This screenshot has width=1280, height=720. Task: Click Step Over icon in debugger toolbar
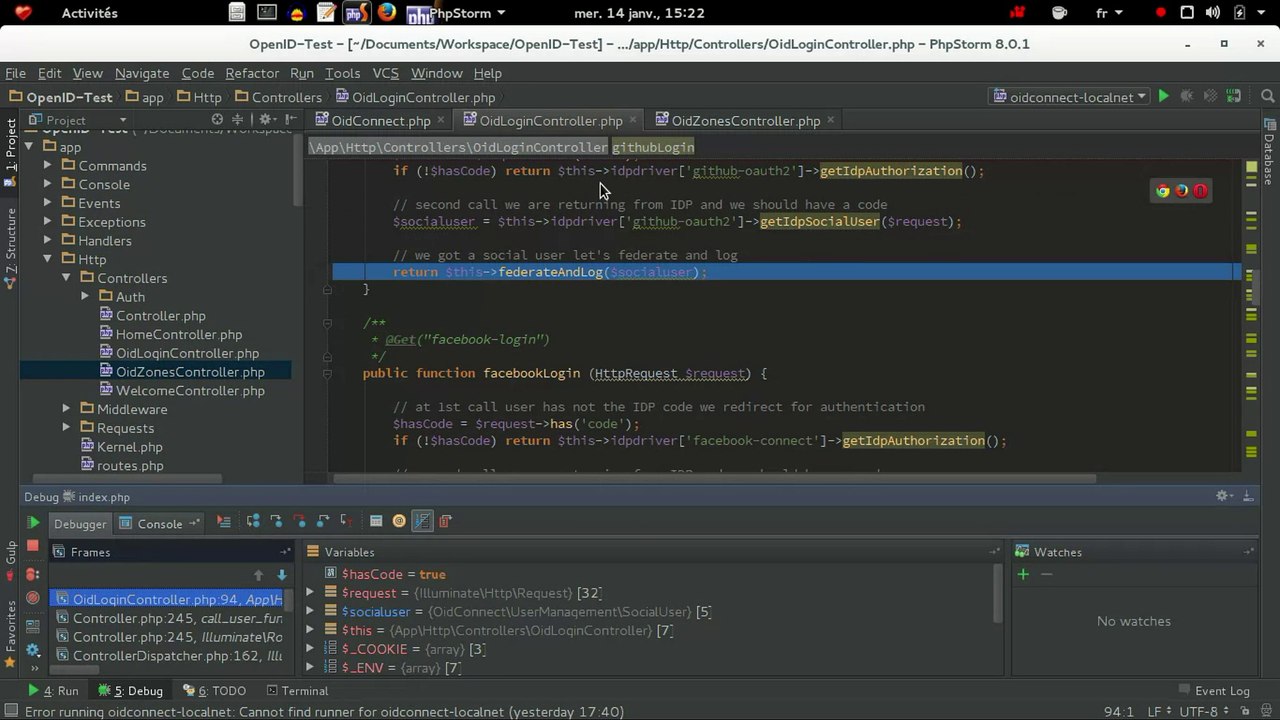tap(253, 521)
